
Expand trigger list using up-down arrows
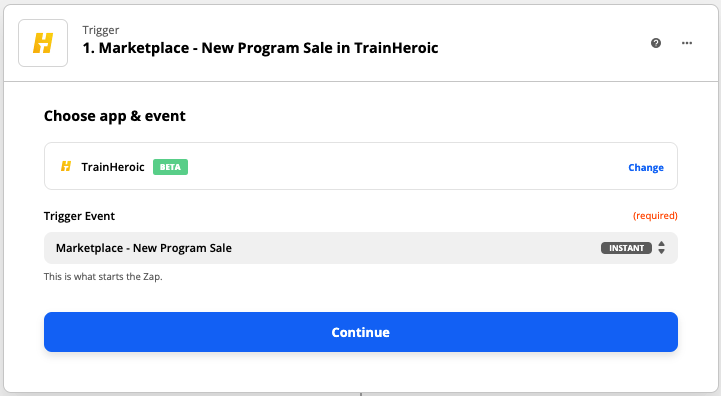click(661, 247)
